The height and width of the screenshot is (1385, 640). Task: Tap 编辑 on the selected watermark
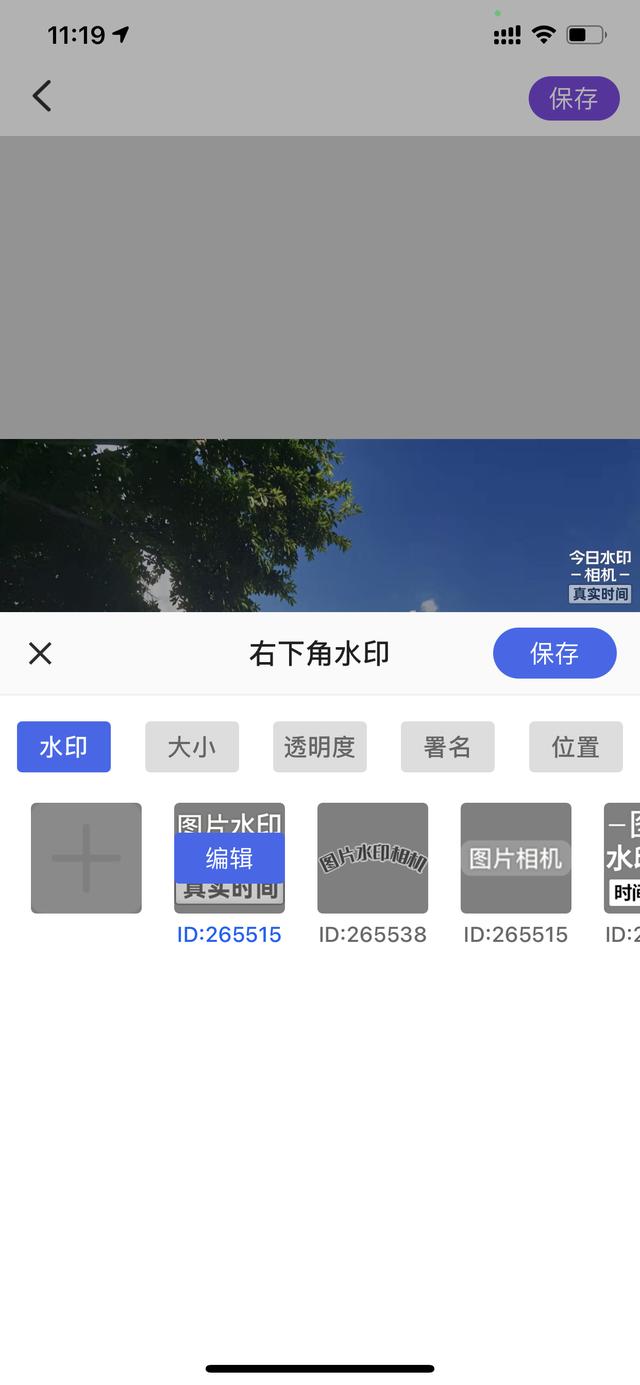click(229, 858)
